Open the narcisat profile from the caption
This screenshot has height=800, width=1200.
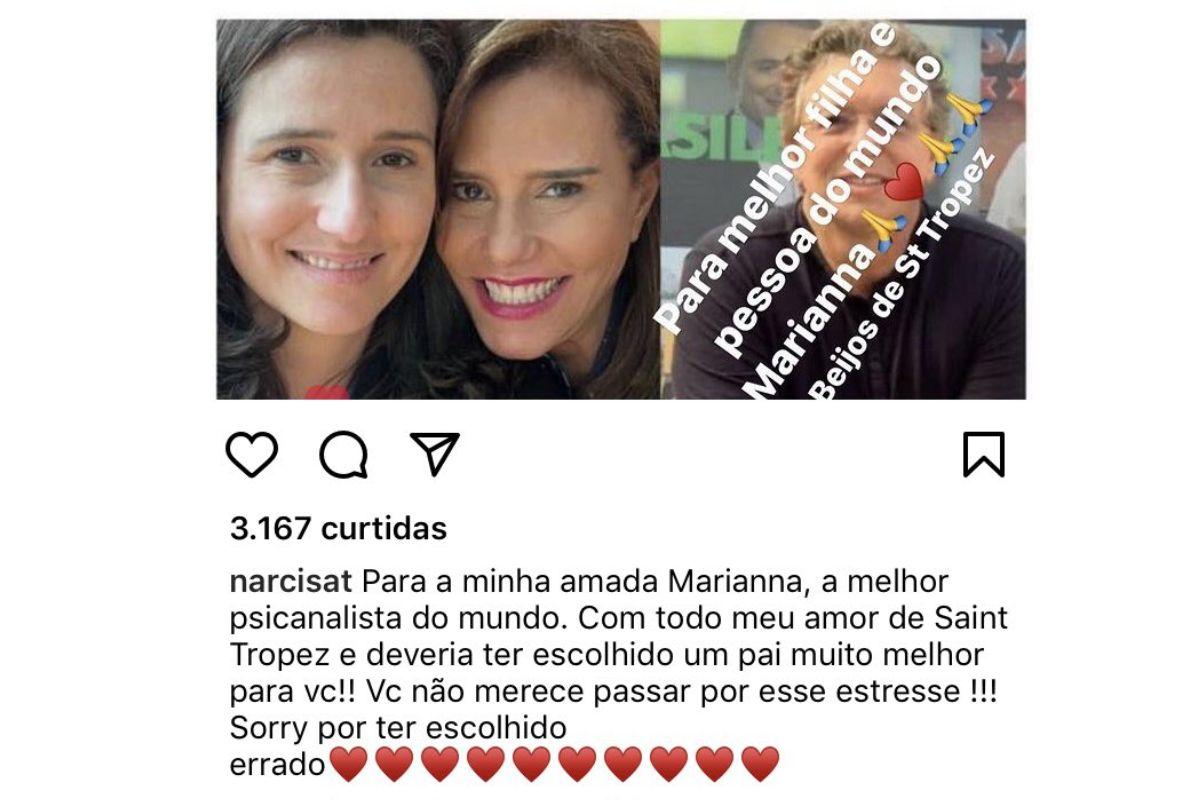coord(291,581)
